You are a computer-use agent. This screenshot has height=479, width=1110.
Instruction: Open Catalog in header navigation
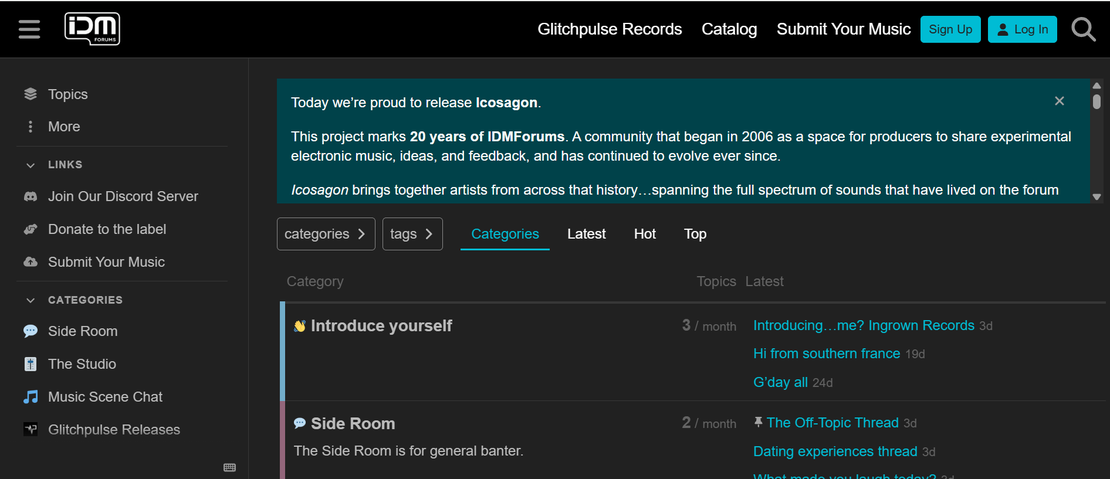coord(729,29)
